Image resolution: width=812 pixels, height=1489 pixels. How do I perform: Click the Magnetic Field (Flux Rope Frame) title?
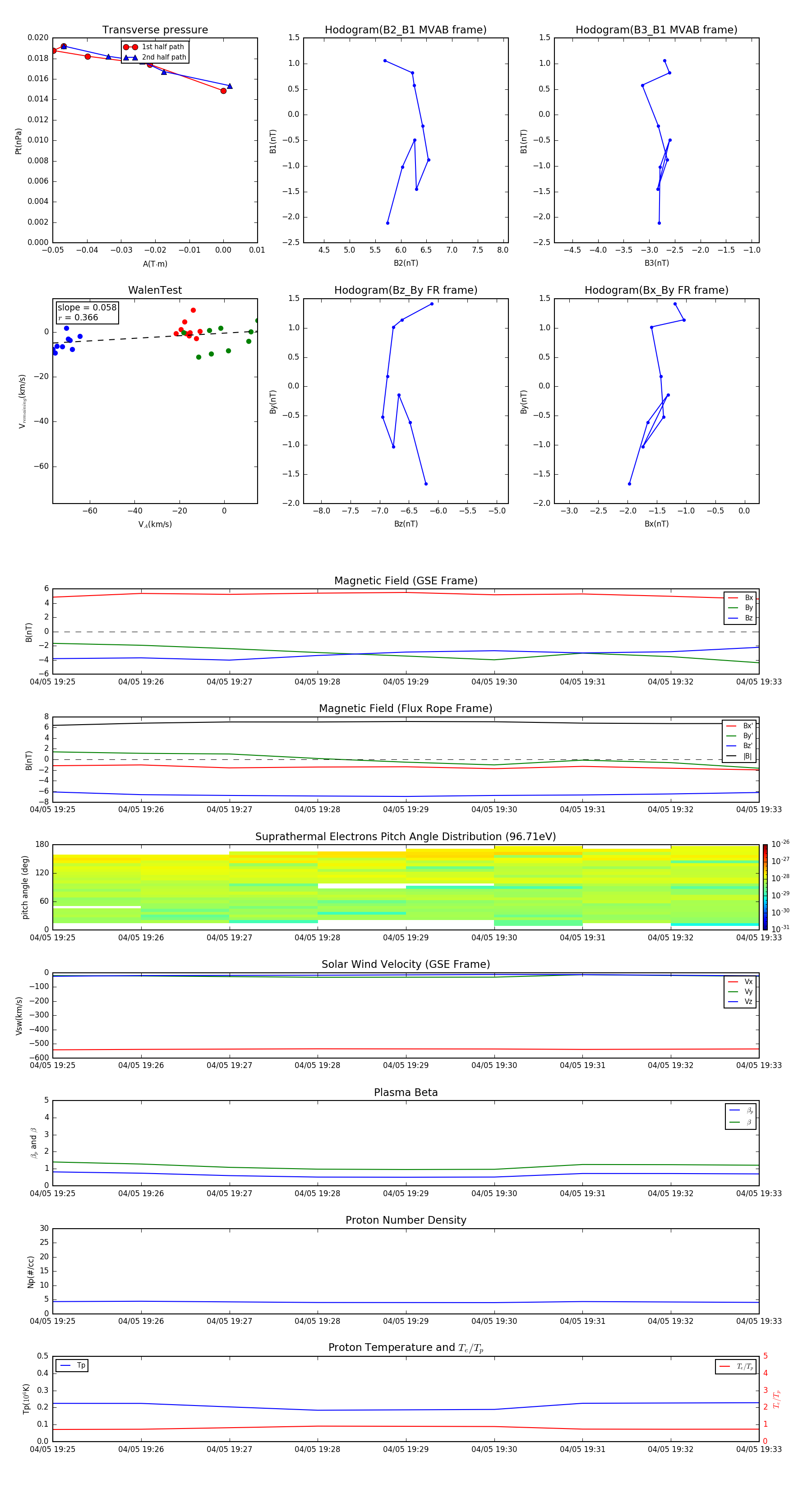405,708
